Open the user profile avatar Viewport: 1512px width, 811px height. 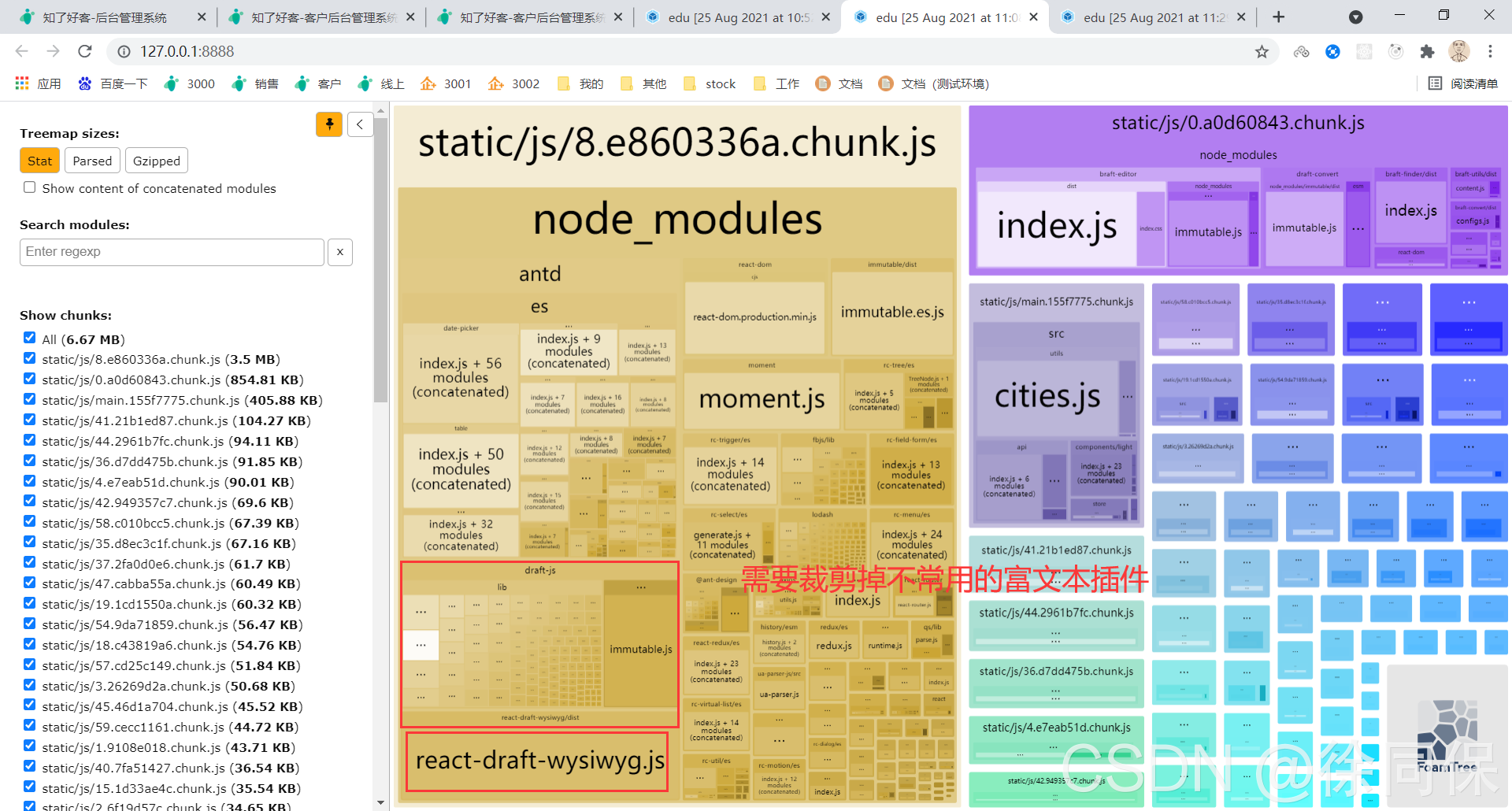point(1458,51)
